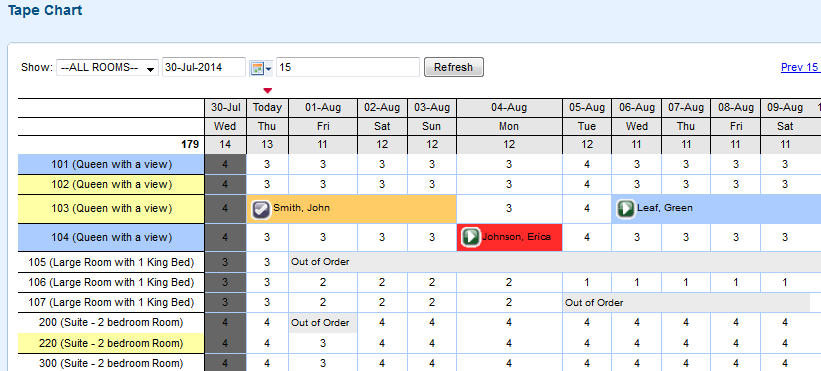Click the 02-Aug column header
This screenshot has width=821, height=371.
382,108
